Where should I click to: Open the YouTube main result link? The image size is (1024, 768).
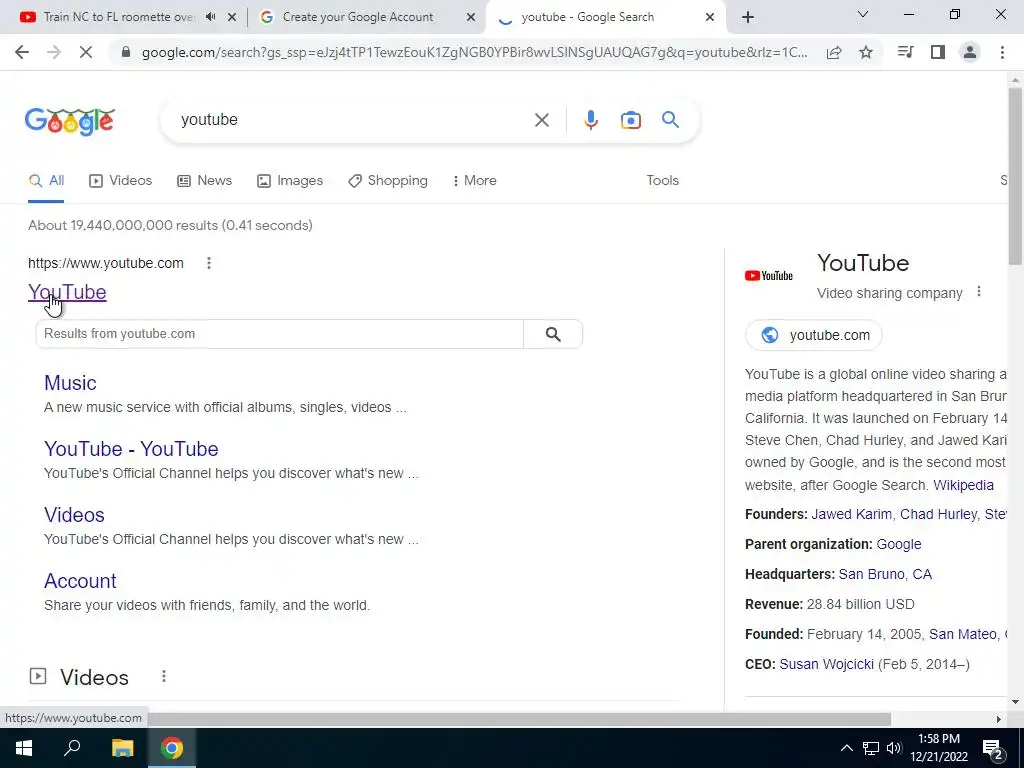(x=67, y=293)
